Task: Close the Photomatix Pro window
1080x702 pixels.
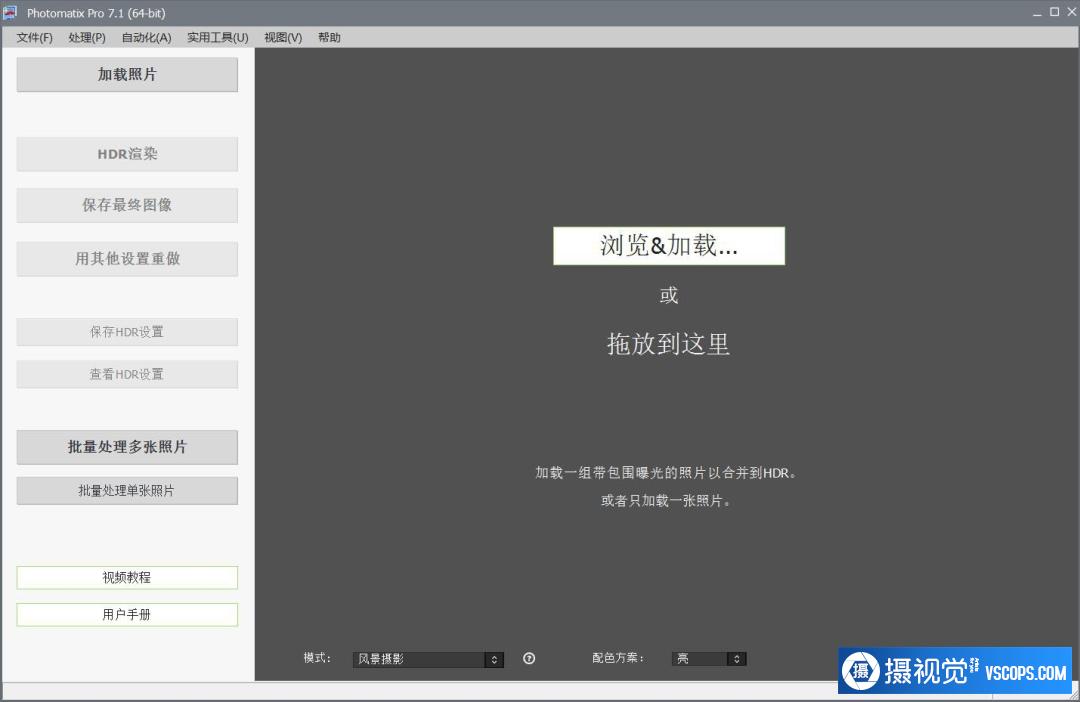Action: tap(1072, 12)
